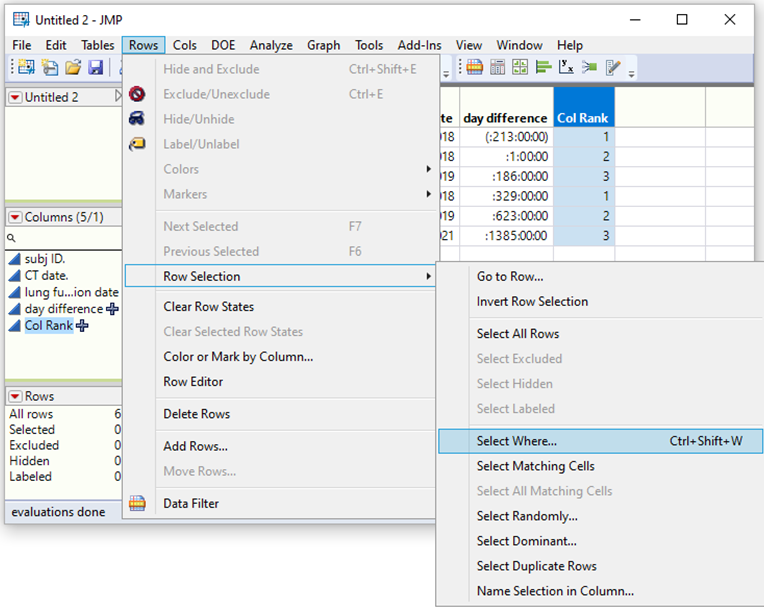Screen dimensions: 764x612
Task: Open the Columns (5/1) red triangle menu
Action: tap(15, 217)
